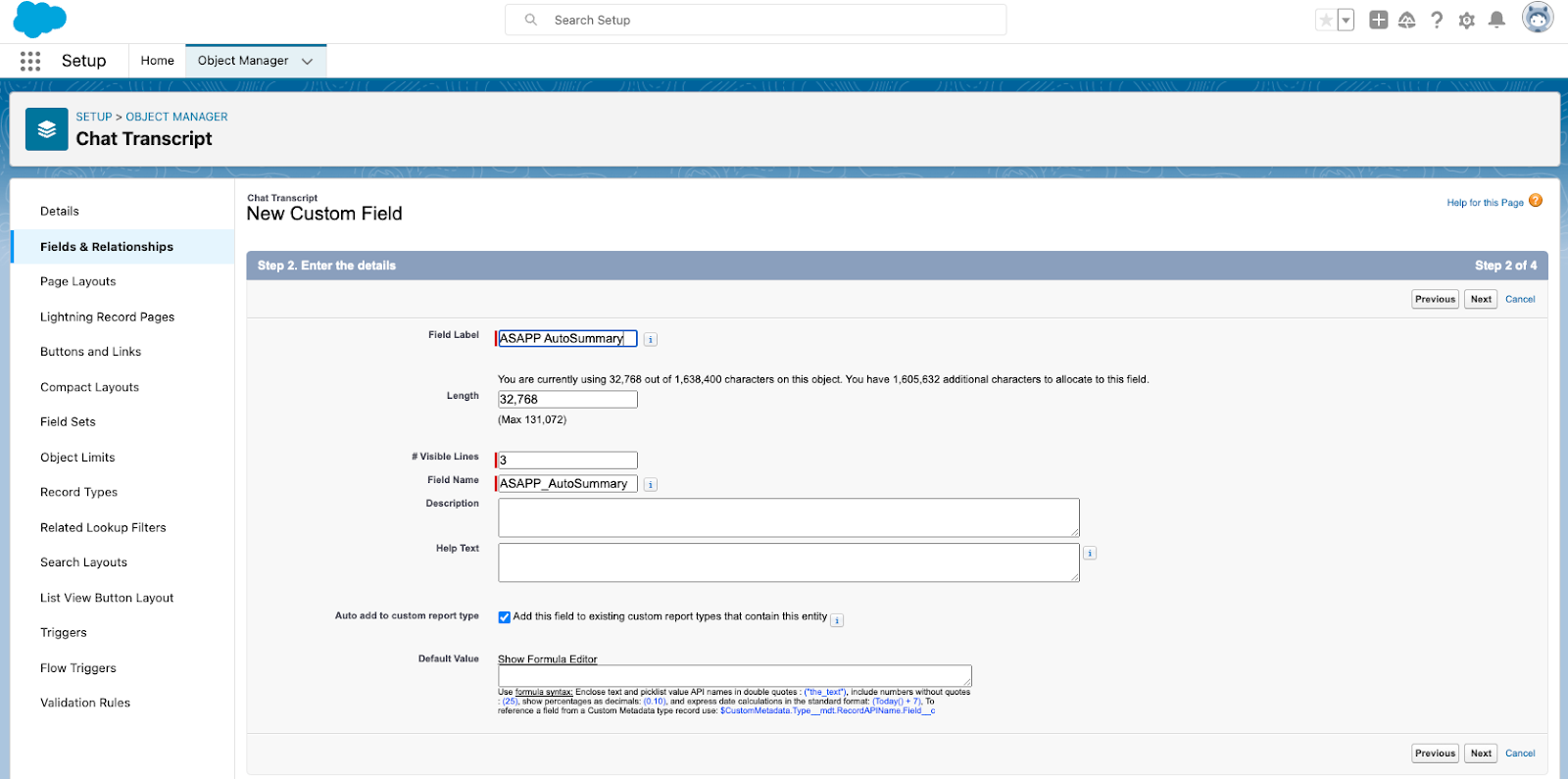Screen dimensions: 1568x779
Task: Click Show Formula Editor link
Action: click(x=547, y=659)
